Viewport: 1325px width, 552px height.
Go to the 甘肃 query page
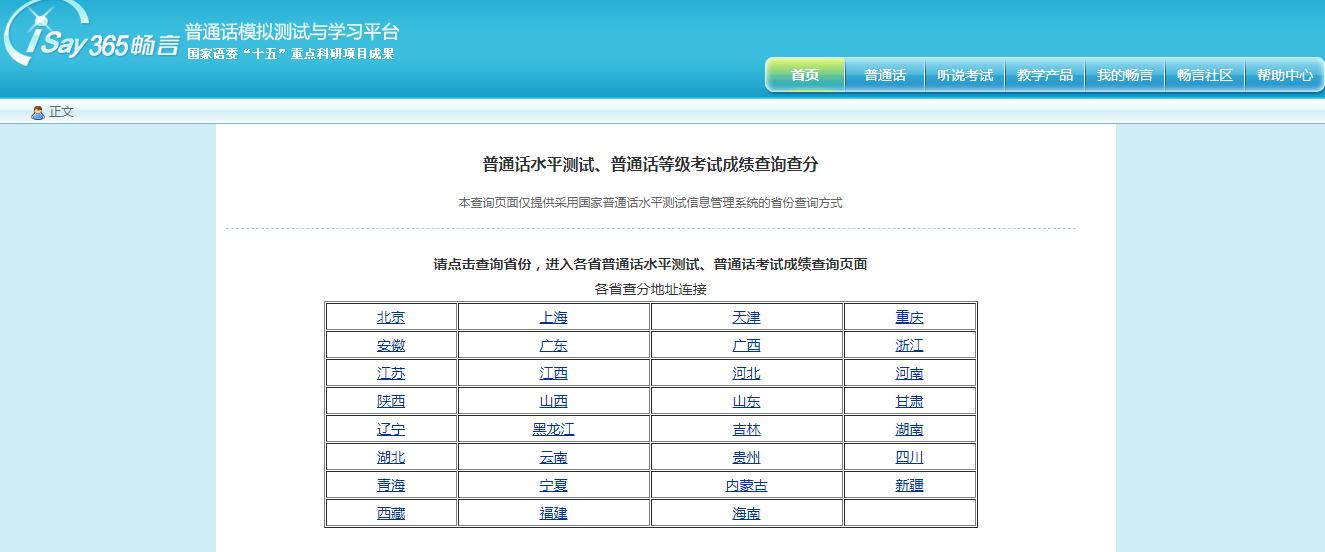coord(909,401)
